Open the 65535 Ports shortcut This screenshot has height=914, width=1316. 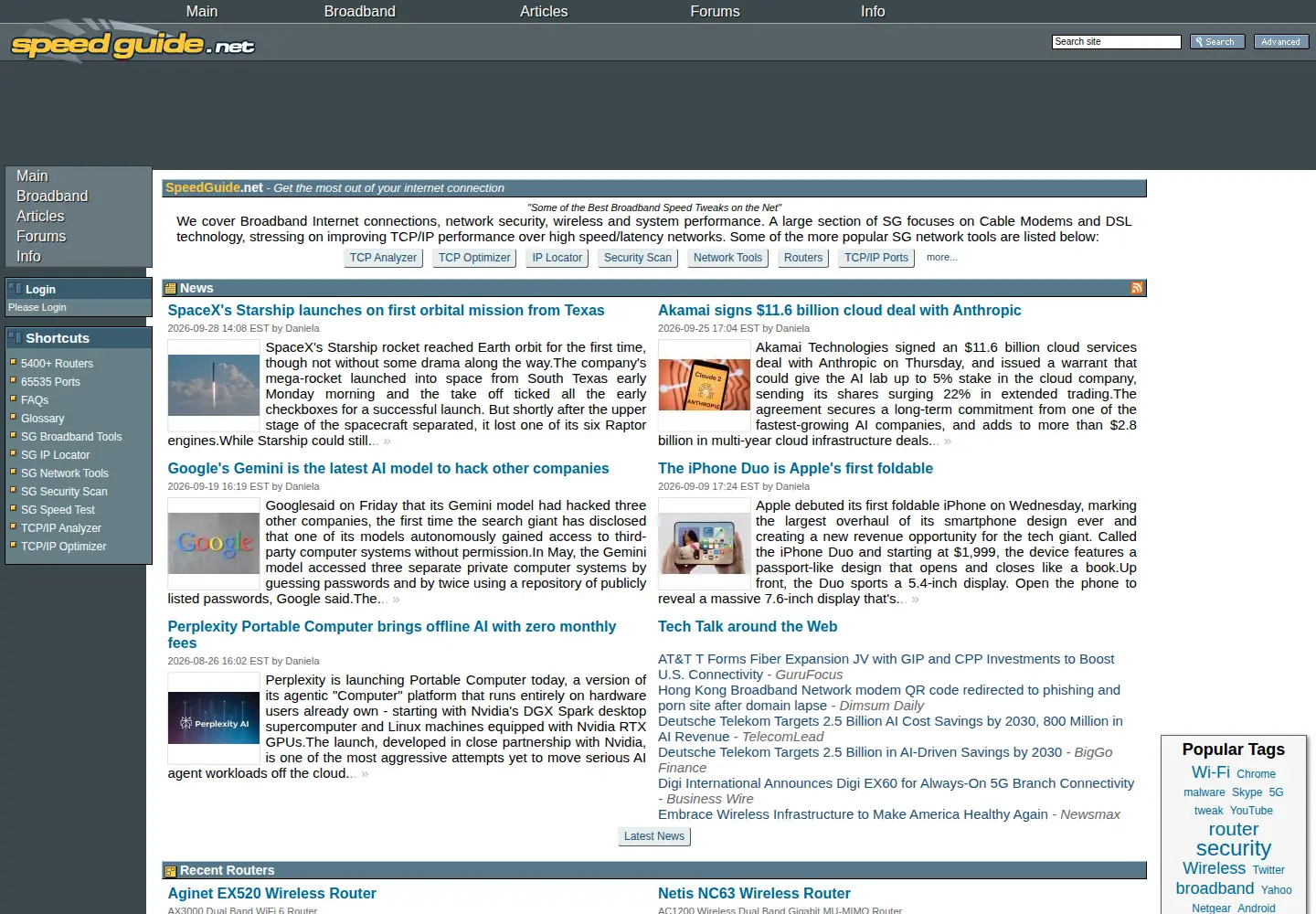point(50,382)
